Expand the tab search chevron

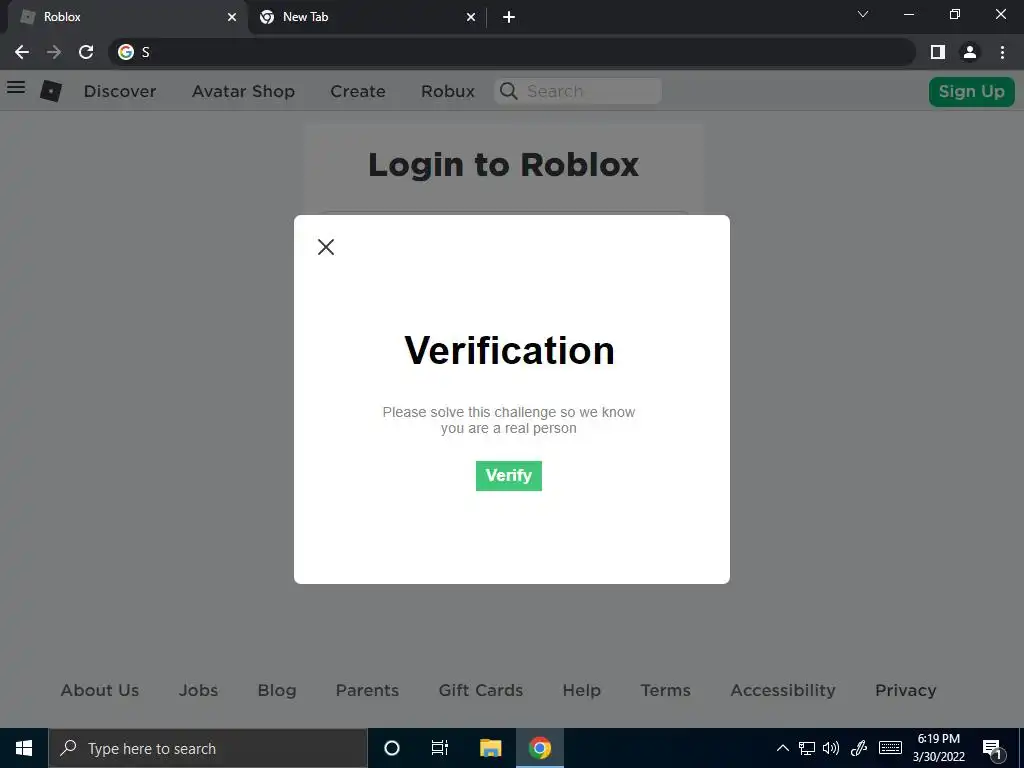click(863, 14)
